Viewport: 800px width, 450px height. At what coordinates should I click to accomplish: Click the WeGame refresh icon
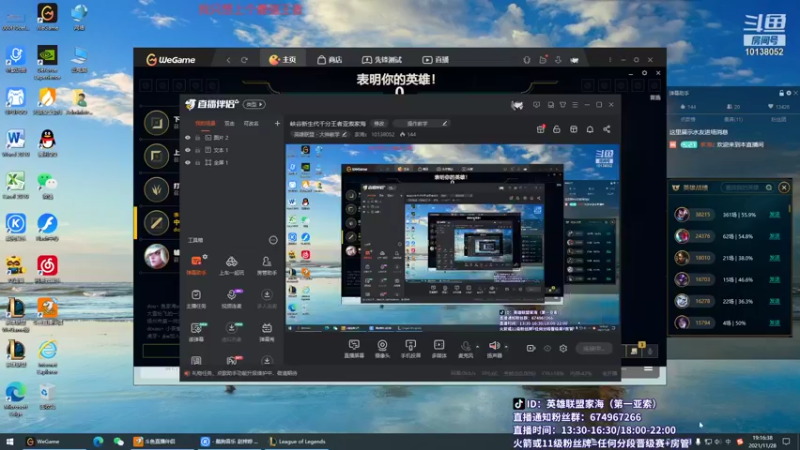pos(244,60)
